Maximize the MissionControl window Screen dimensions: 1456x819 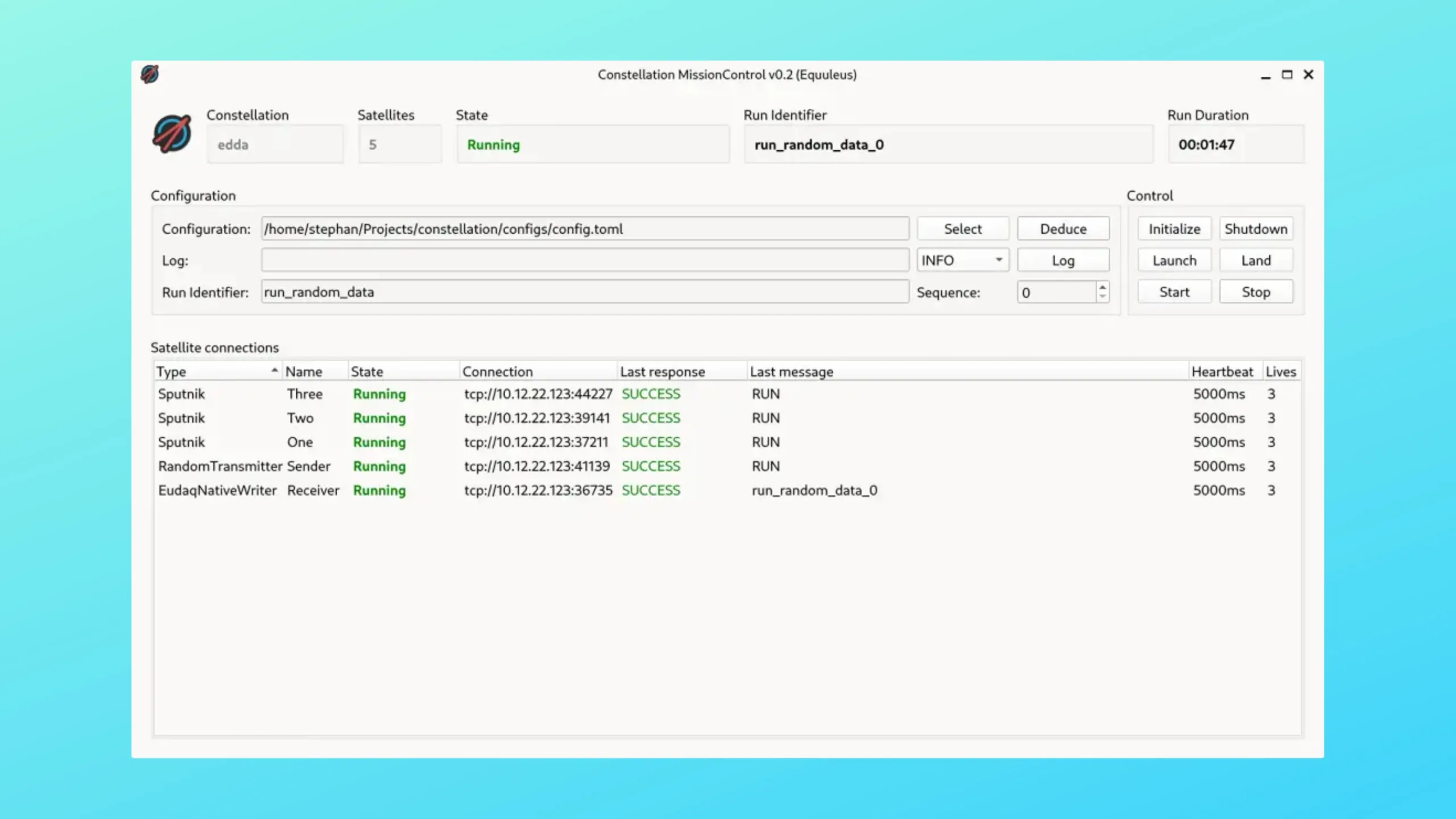[1287, 75]
